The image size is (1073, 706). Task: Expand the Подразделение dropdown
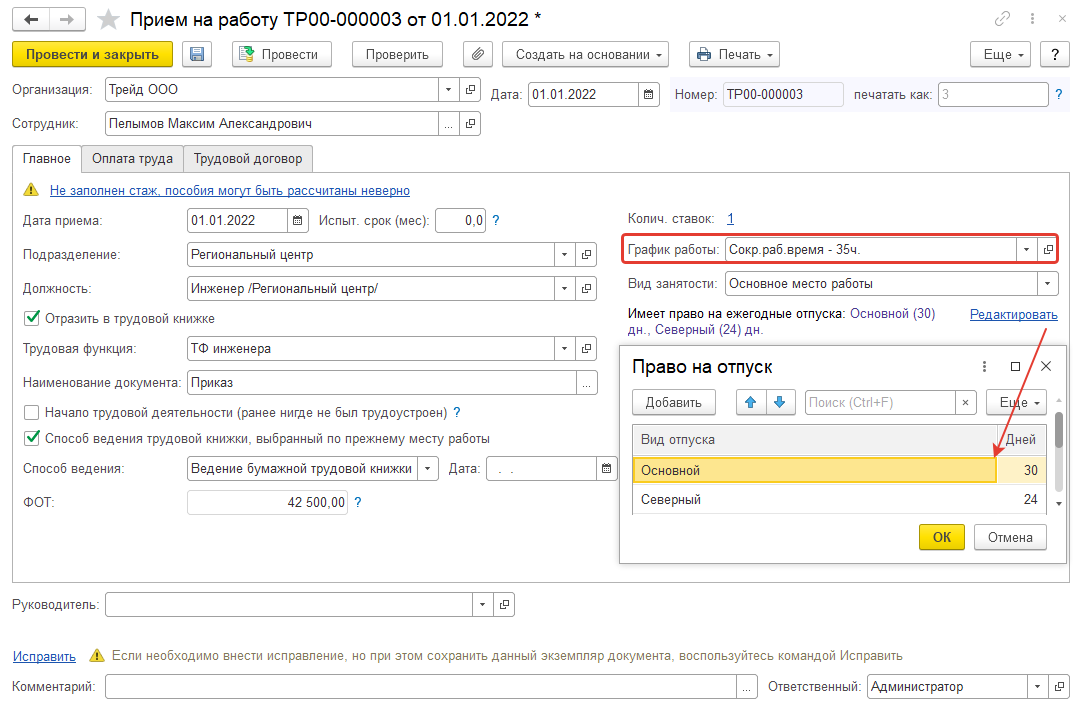click(x=565, y=254)
